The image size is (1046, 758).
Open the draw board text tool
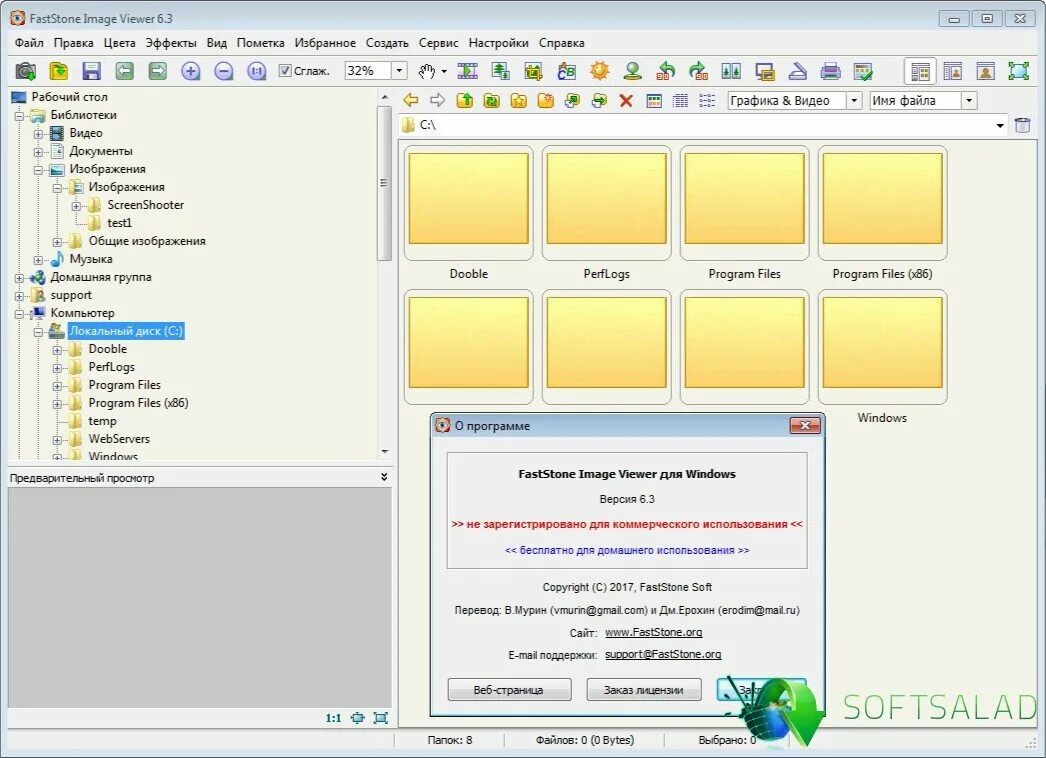click(566, 71)
